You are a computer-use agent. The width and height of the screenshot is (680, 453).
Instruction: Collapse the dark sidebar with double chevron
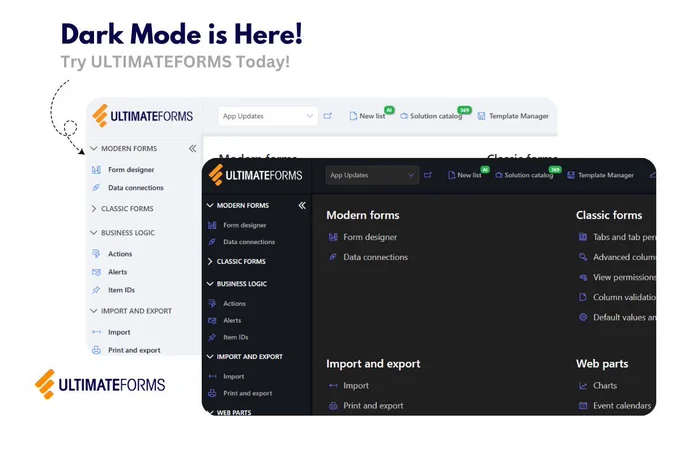[302, 205]
